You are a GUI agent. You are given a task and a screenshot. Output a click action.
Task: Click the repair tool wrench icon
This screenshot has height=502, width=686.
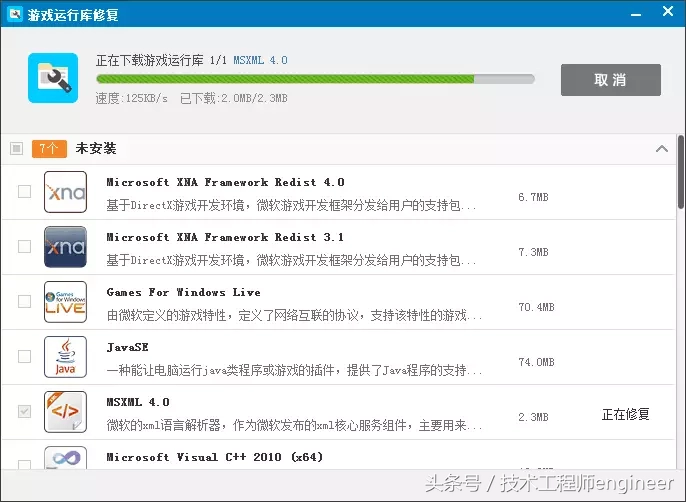click(53, 78)
